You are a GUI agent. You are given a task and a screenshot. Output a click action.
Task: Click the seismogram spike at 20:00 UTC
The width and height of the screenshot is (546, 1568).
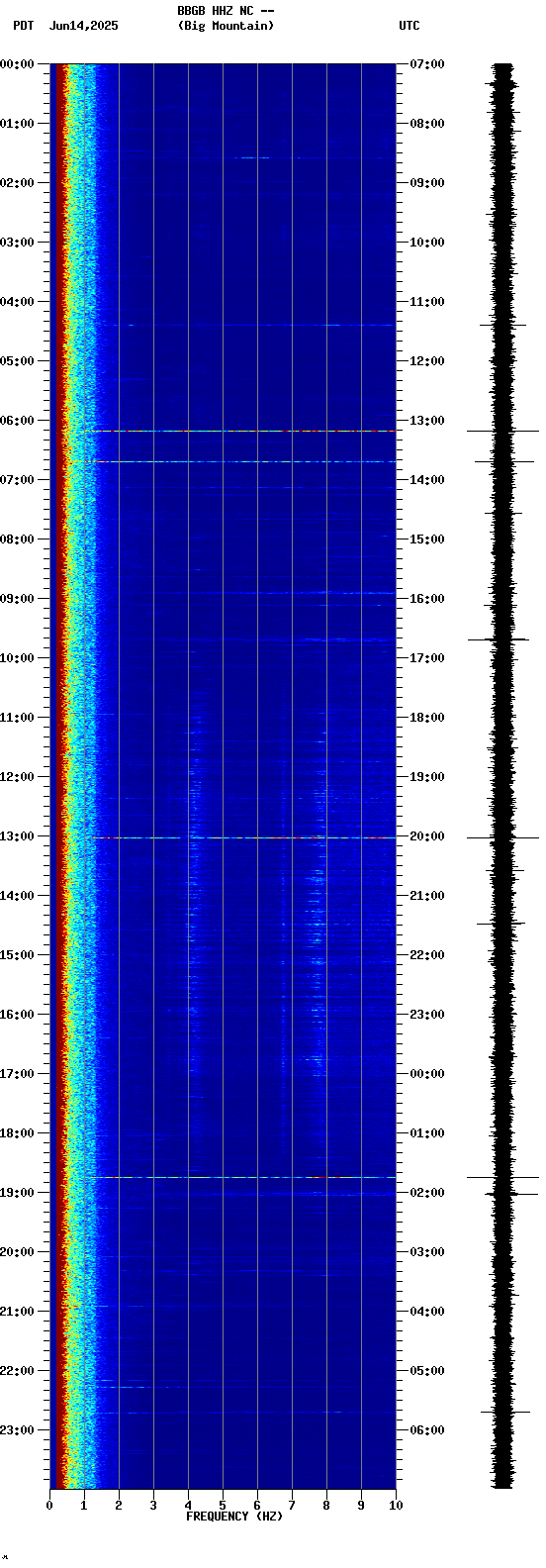[503, 837]
